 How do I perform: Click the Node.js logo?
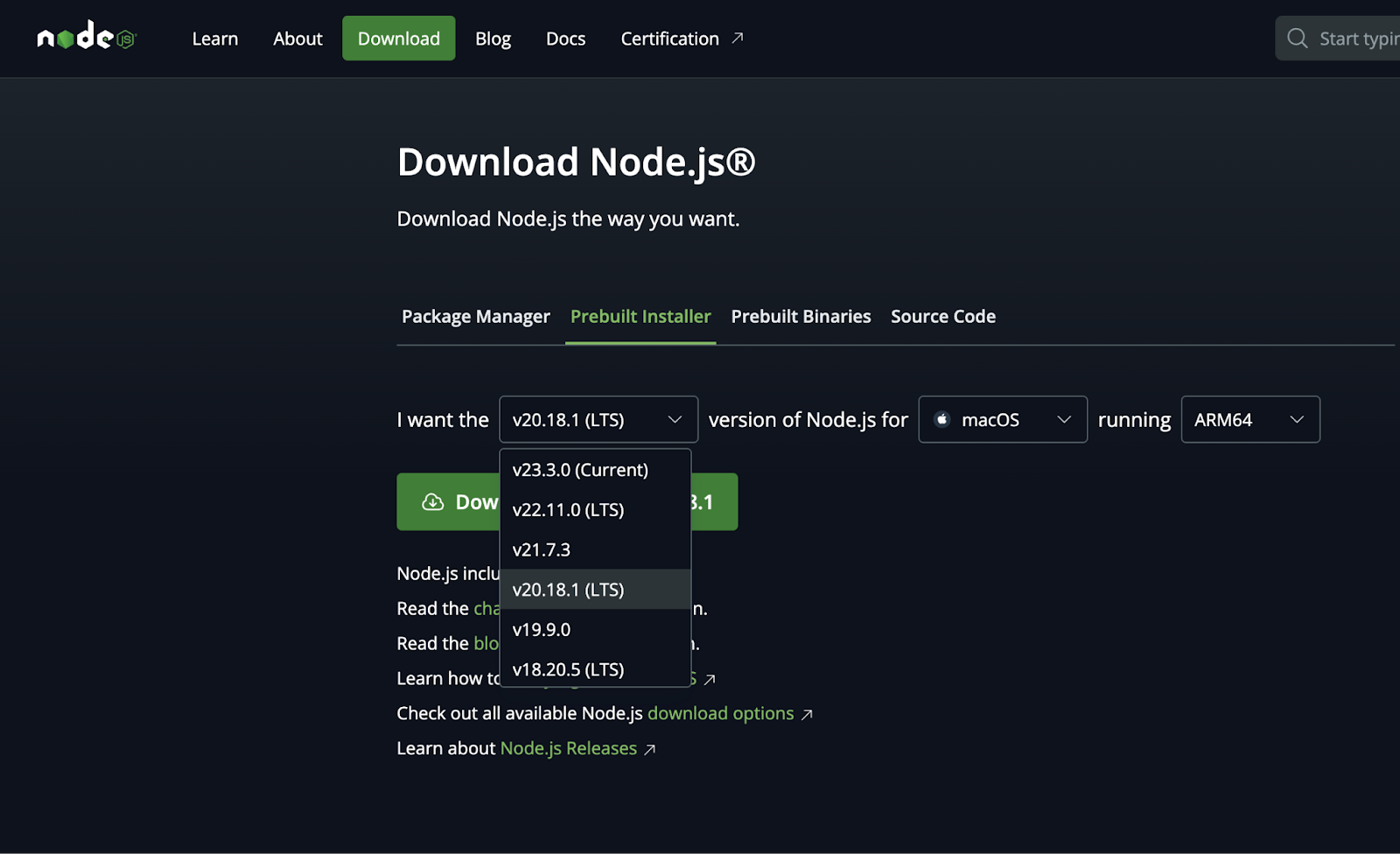87,37
